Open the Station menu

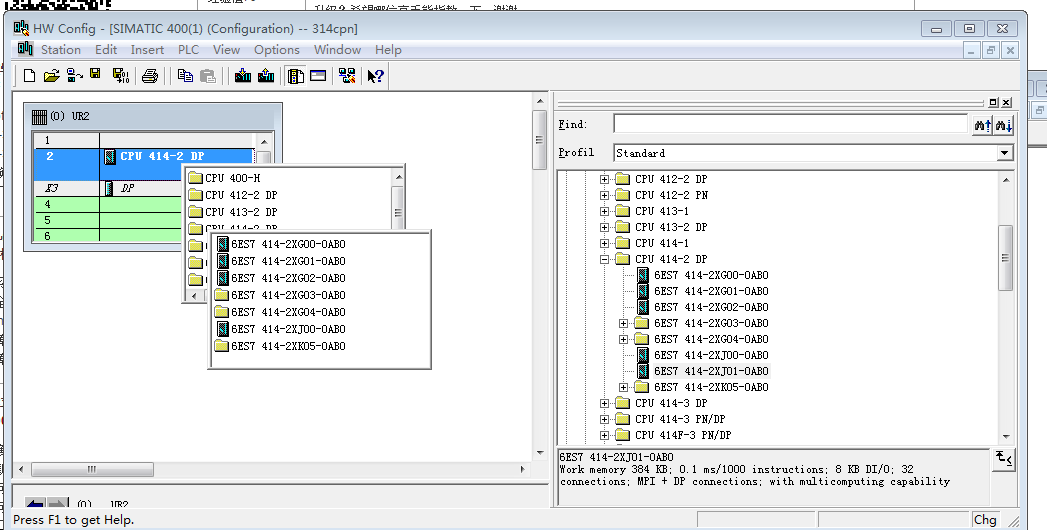click(60, 49)
